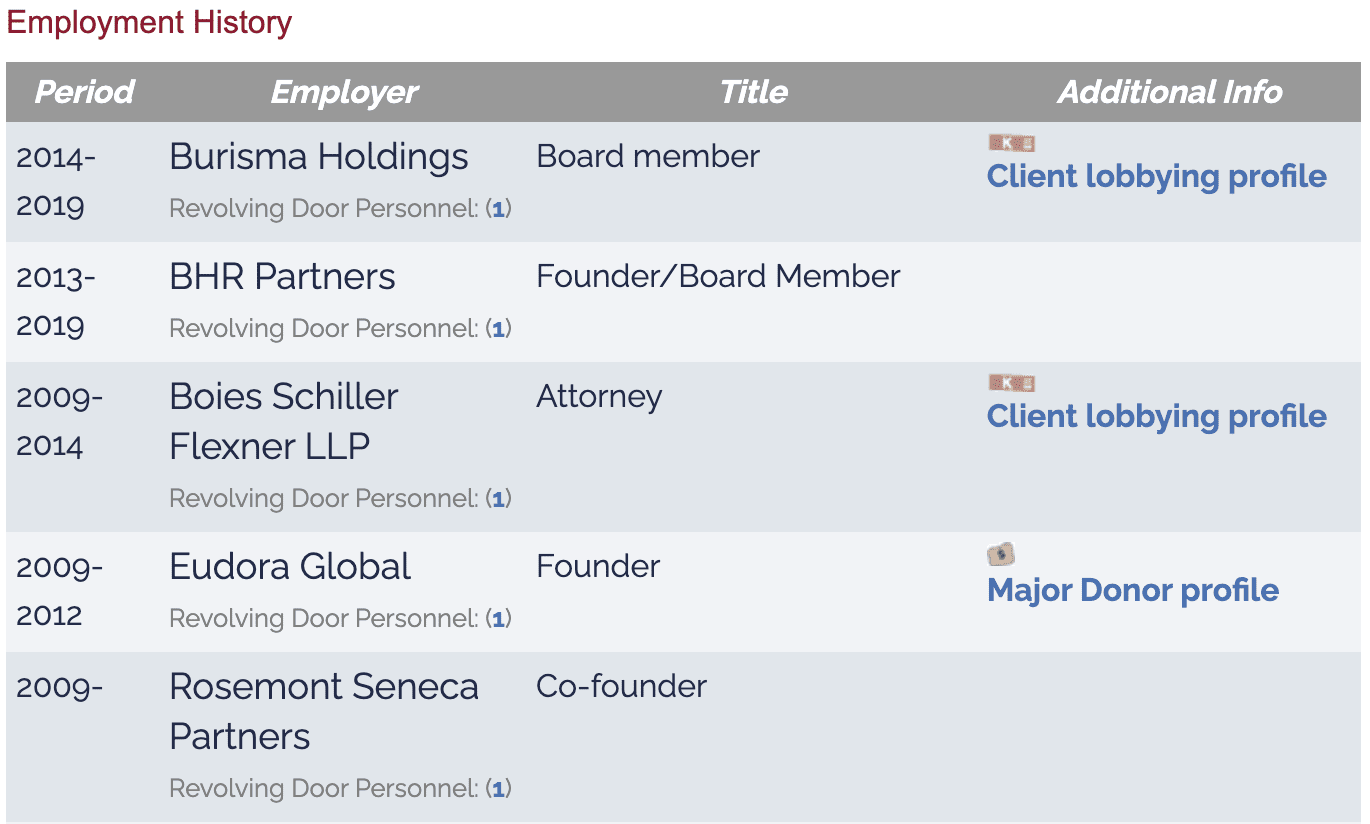Select the Rosemont Seneca Partners employer name

(324, 711)
